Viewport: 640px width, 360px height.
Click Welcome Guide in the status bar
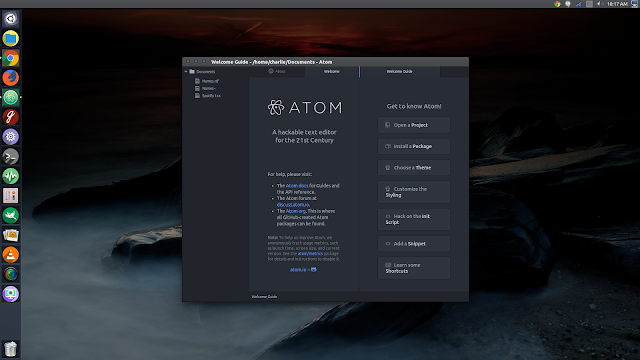pyautogui.click(x=264, y=297)
